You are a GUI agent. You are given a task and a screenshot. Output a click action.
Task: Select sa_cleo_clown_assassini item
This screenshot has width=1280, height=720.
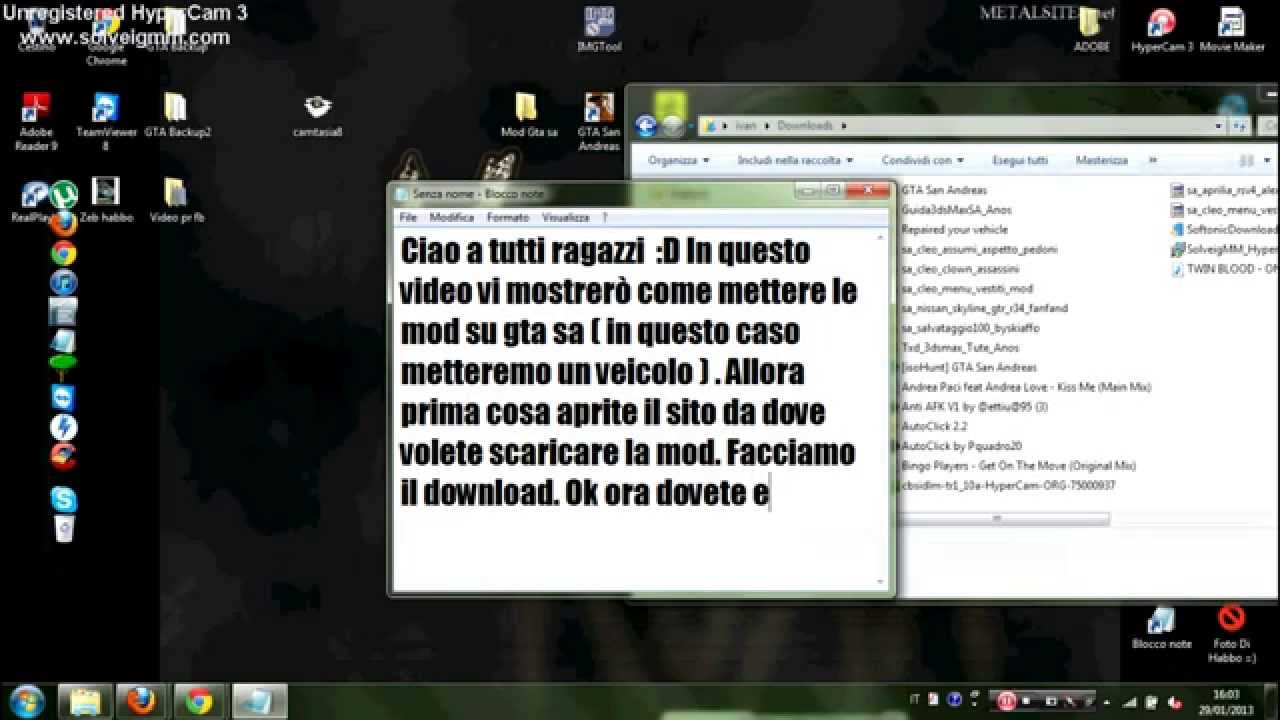[960, 269]
